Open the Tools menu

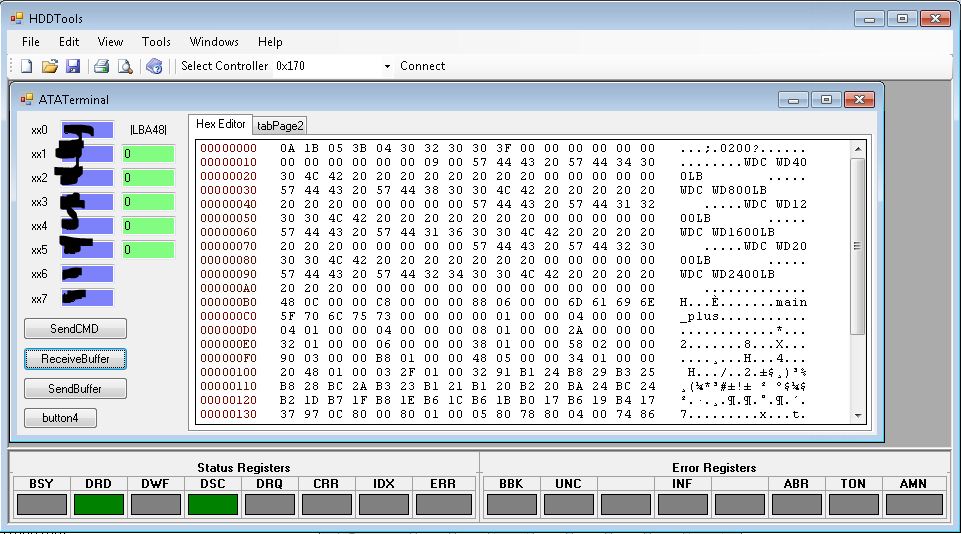click(156, 42)
